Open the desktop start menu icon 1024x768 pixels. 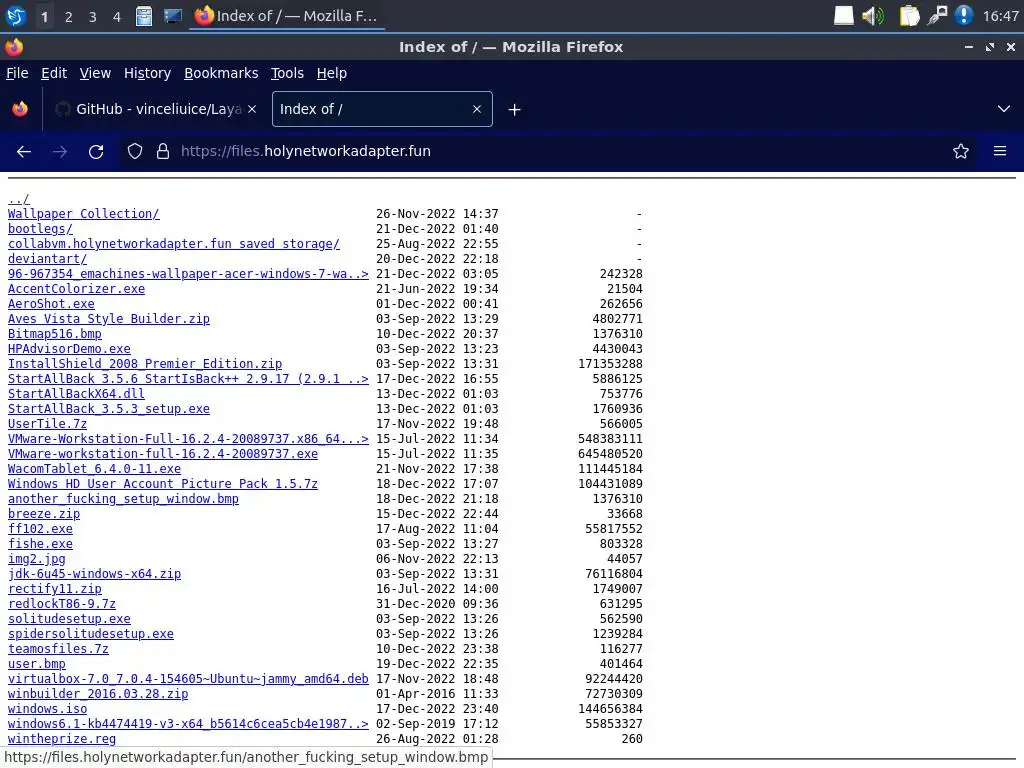coord(16,16)
